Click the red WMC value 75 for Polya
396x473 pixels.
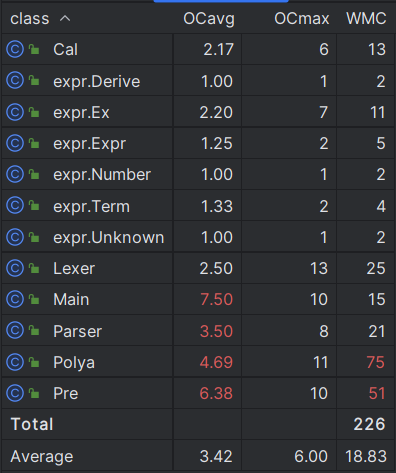[x=376, y=362]
